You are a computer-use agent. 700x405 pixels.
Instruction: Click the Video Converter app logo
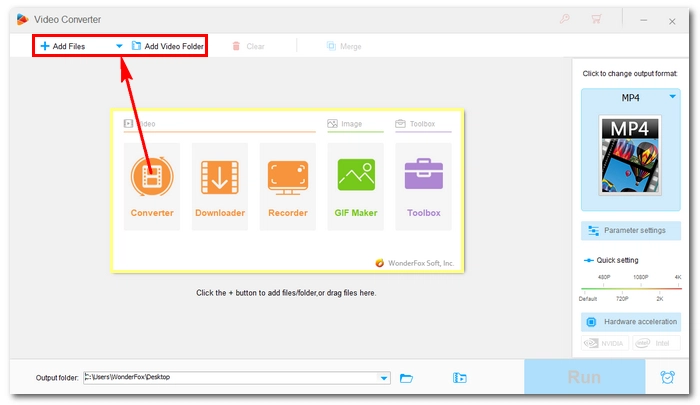pos(22,19)
